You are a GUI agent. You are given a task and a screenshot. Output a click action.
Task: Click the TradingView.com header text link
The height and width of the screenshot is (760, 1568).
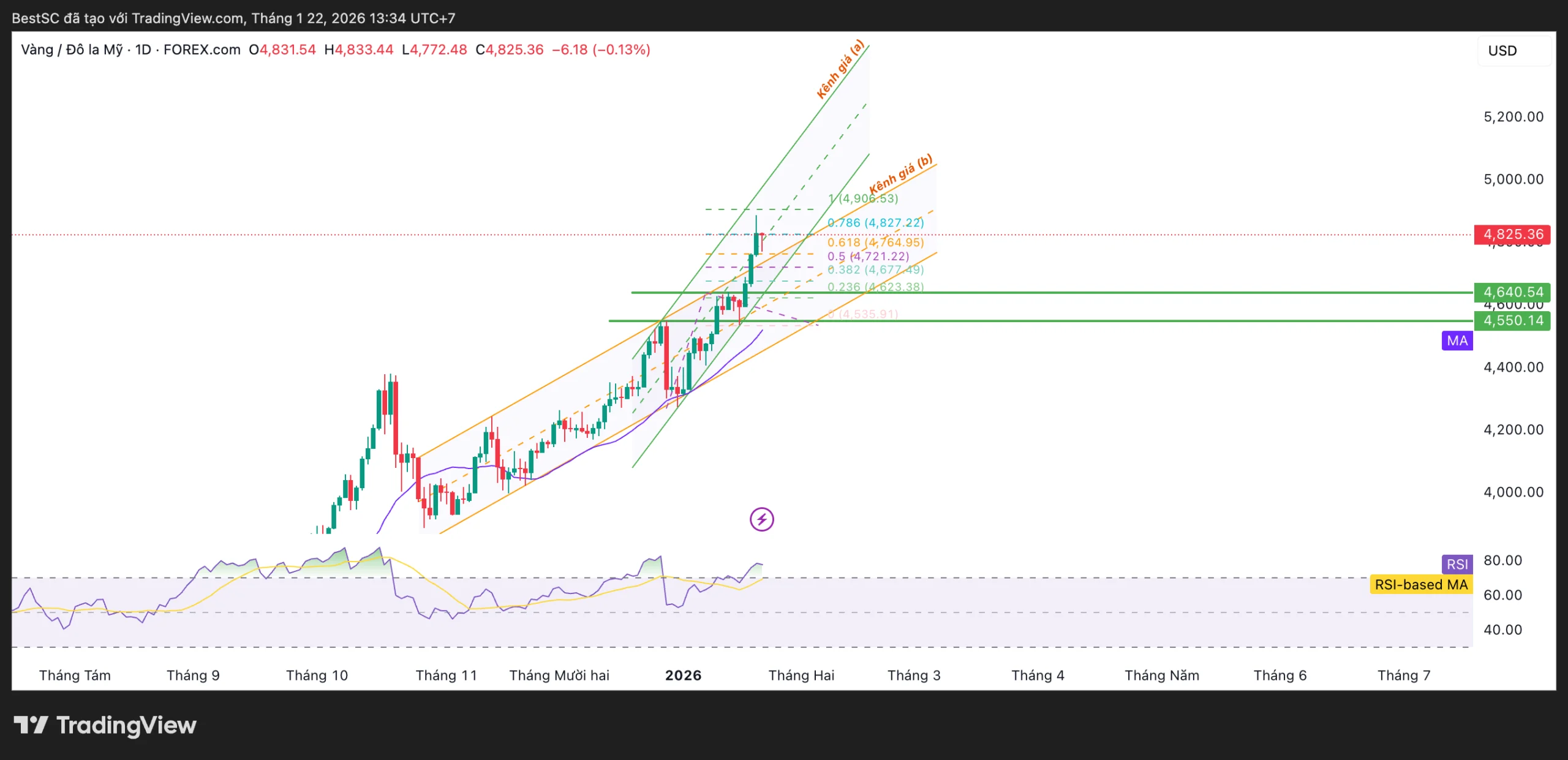coord(187,18)
